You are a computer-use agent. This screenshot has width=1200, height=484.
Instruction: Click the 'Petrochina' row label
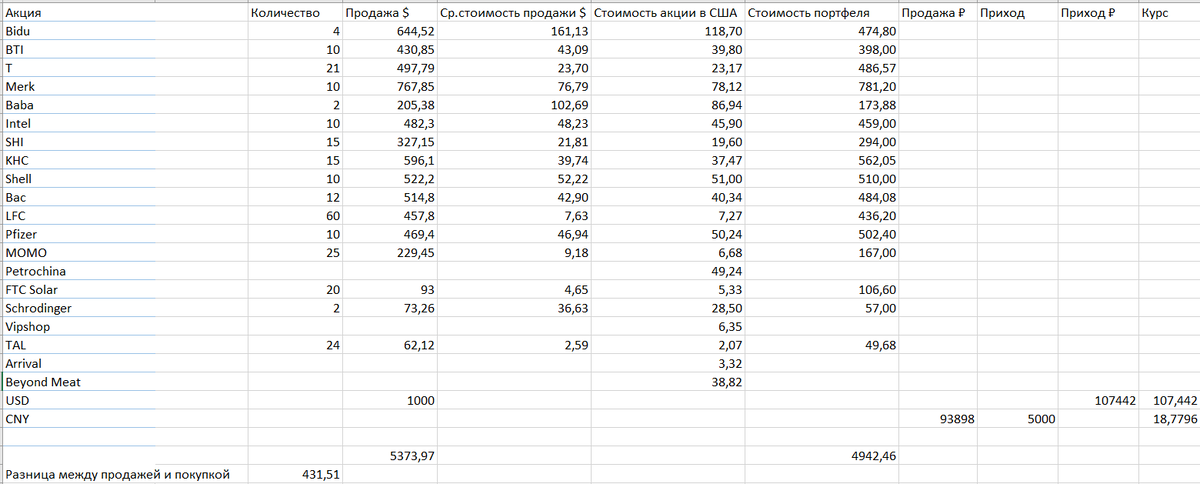point(124,270)
